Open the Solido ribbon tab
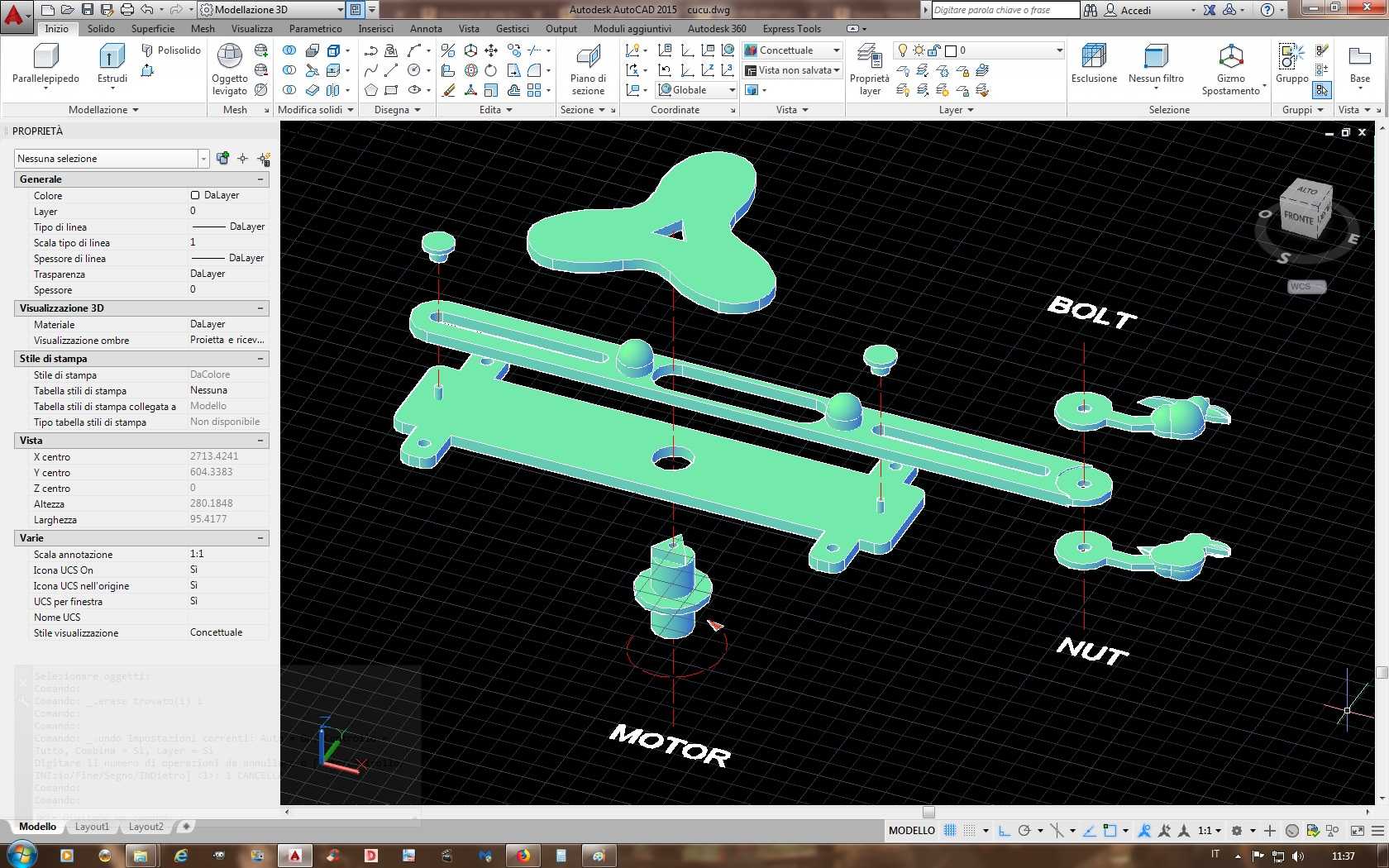Image resolution: width=1389 pixels, height=868 pixels. point(102,29)
